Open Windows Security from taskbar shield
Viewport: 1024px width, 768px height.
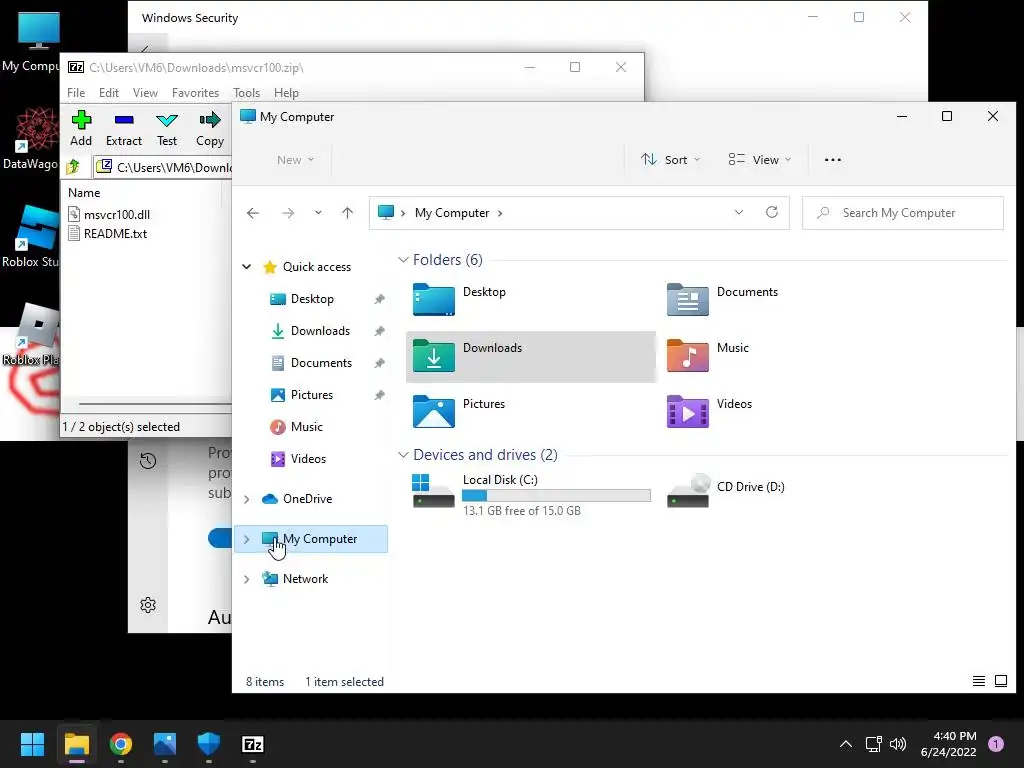coord(209,744)
